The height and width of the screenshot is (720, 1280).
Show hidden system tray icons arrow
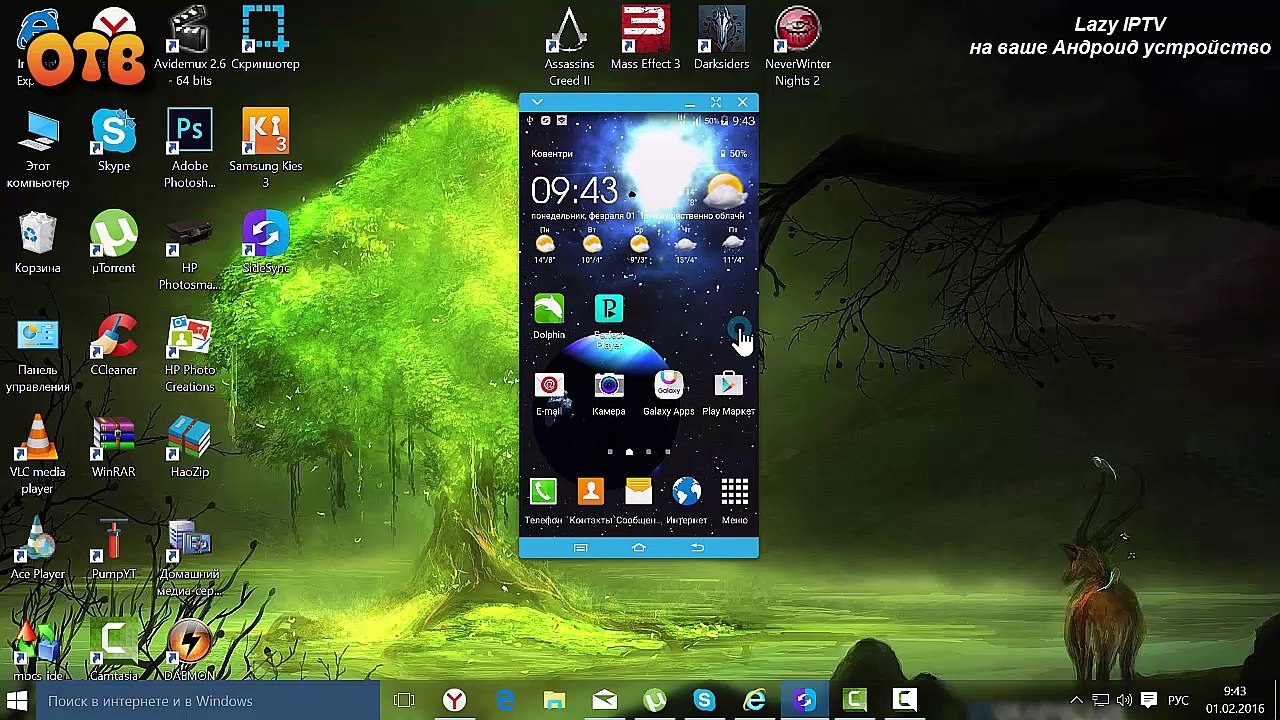tap(1076, 700)
